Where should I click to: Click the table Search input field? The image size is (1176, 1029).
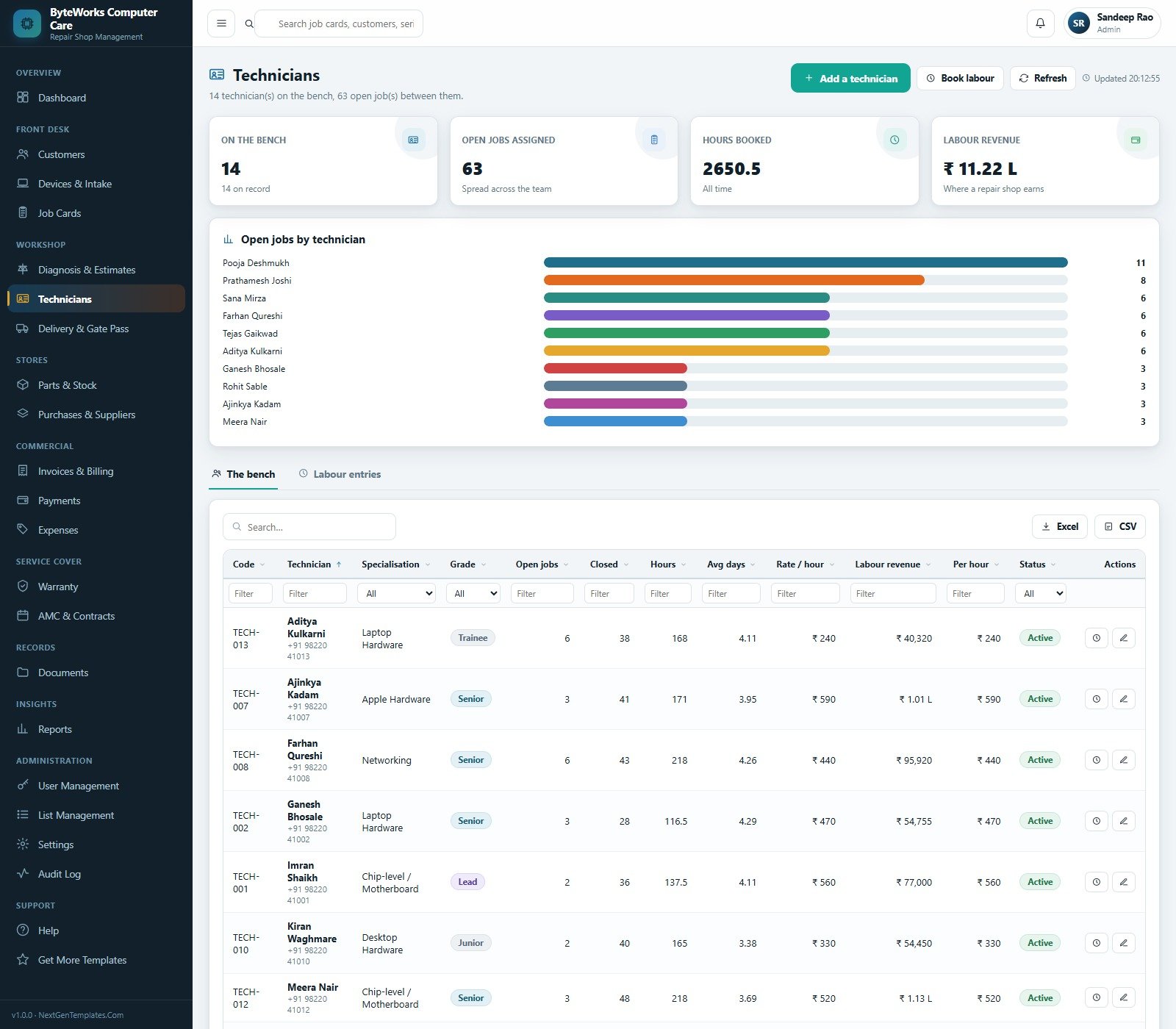(x=309, y=527)
